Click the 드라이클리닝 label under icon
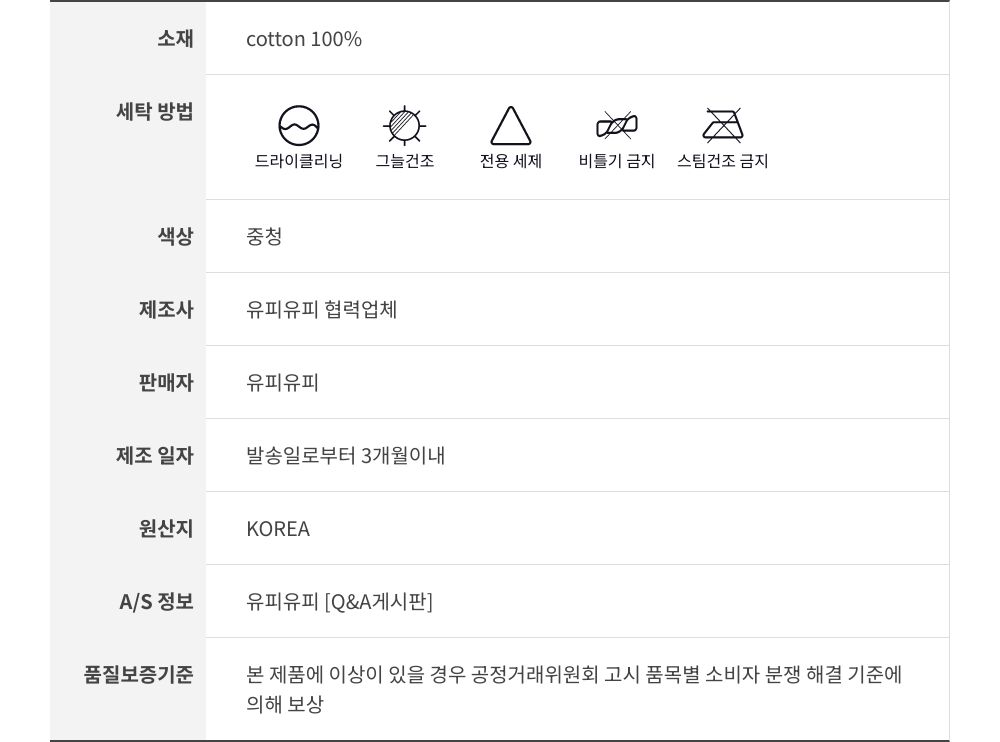The image size is (1000, 742). 299,161
